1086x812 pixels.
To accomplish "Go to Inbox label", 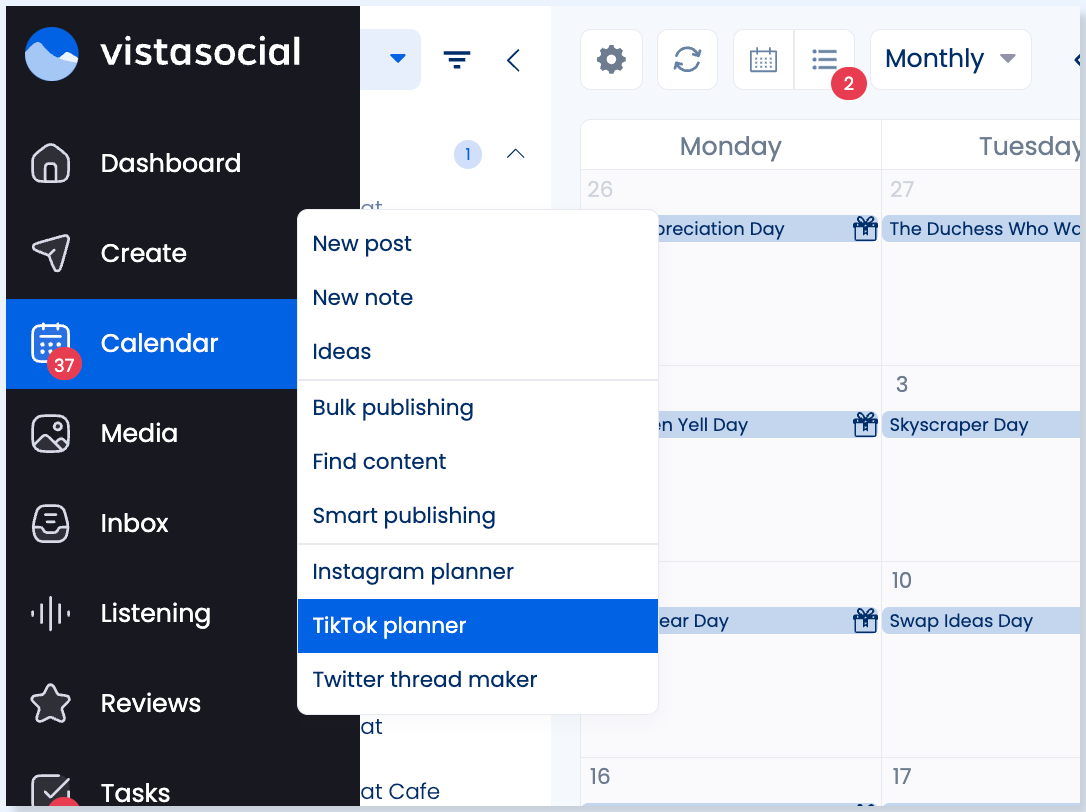I will pyautogui.click(x=134, y=524).
